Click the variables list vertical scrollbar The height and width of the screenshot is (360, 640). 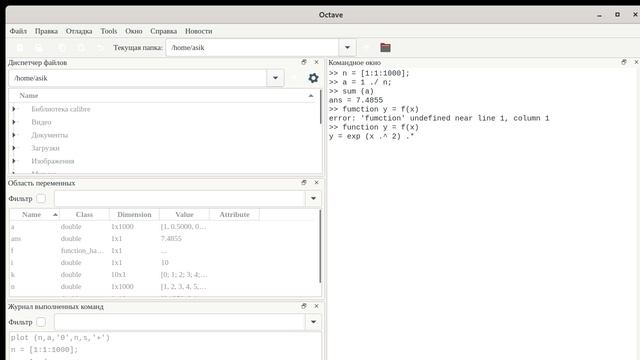(x=320, y=246)
